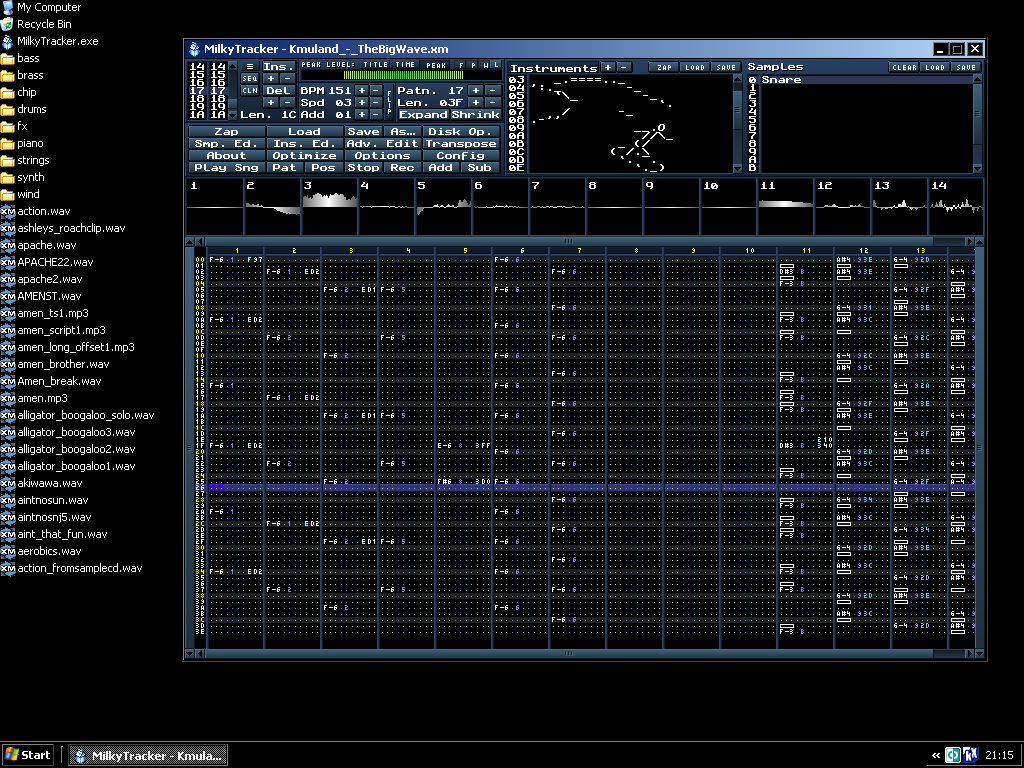Toggle the F follow-song option
Screen dimensions: 1024x768
[x=461, y=65]
